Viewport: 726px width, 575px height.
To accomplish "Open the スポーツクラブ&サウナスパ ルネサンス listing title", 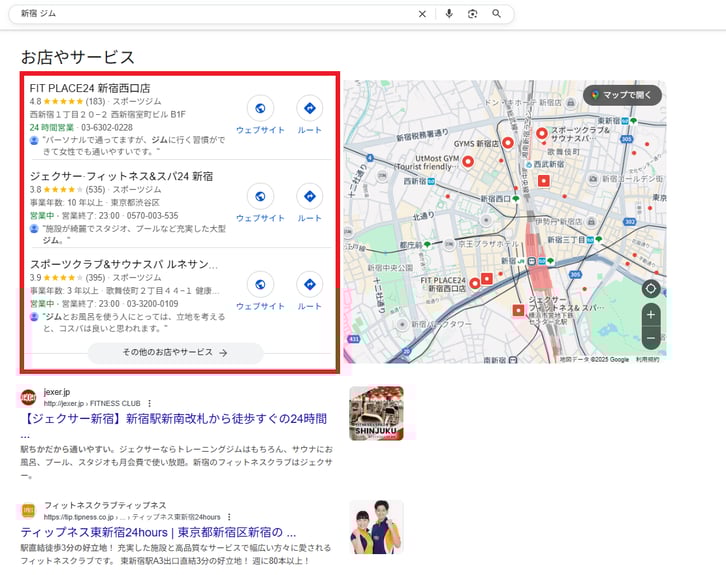I will (124, 264).
